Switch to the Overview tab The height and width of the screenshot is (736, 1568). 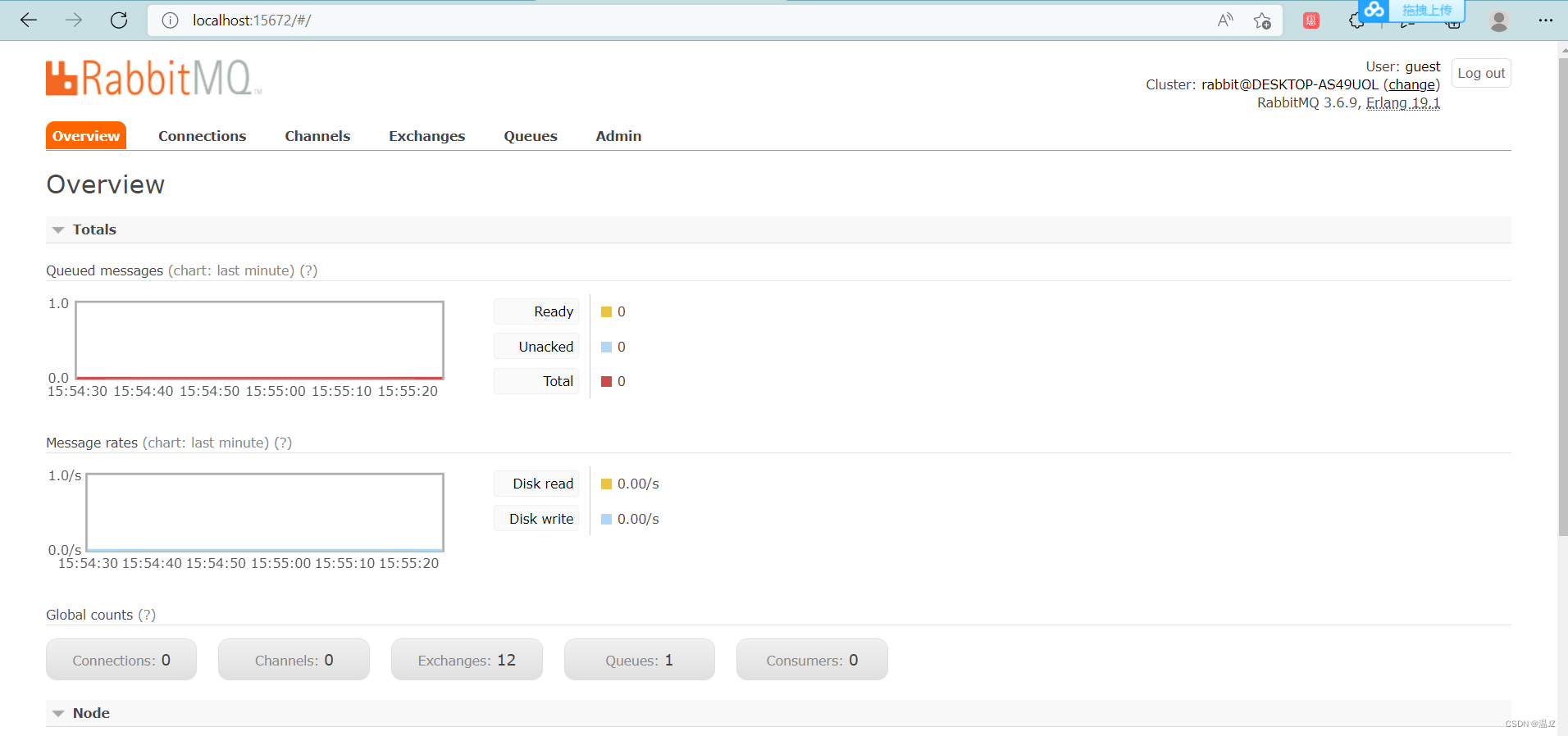click(x=86, y=136)
